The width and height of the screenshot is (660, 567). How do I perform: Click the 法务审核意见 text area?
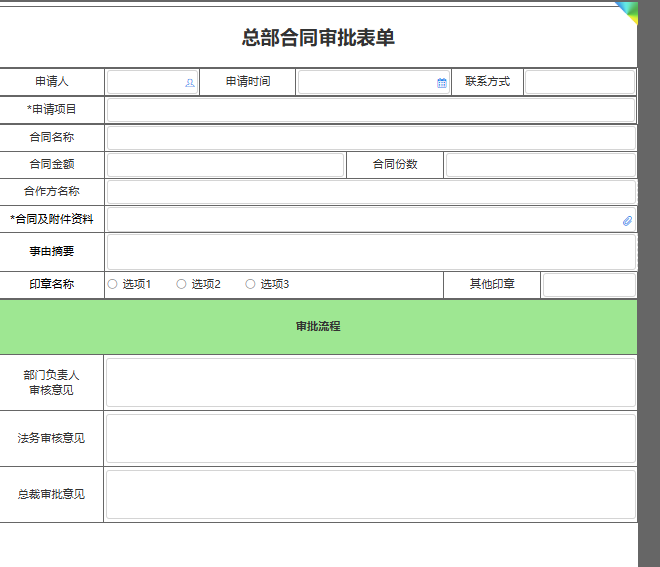click(x=371, y=439)
